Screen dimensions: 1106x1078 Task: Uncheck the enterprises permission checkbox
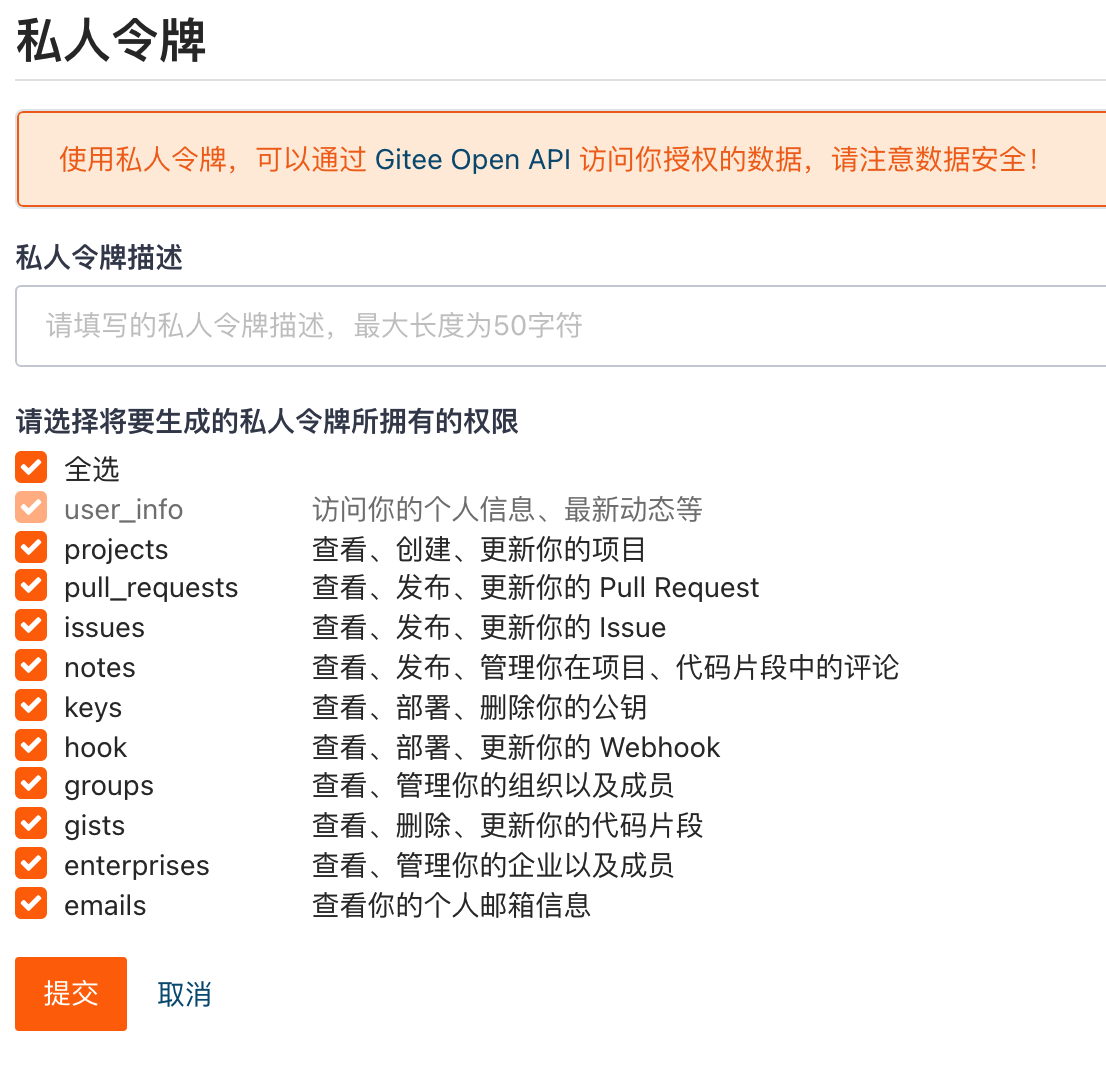pyautogui.click(x=31, y=864)
